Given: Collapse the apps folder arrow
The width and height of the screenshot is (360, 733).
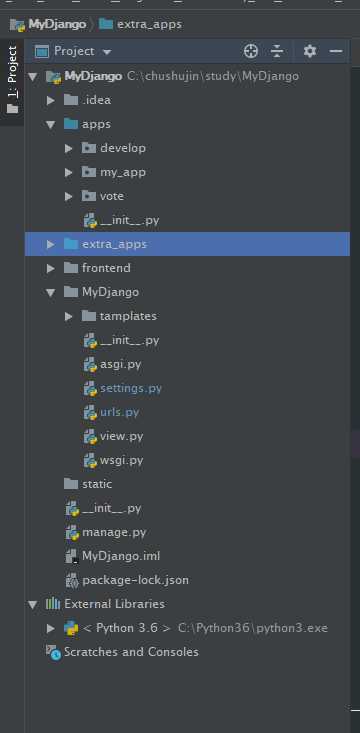Looking at the screenshot, I should click(50, 124).
